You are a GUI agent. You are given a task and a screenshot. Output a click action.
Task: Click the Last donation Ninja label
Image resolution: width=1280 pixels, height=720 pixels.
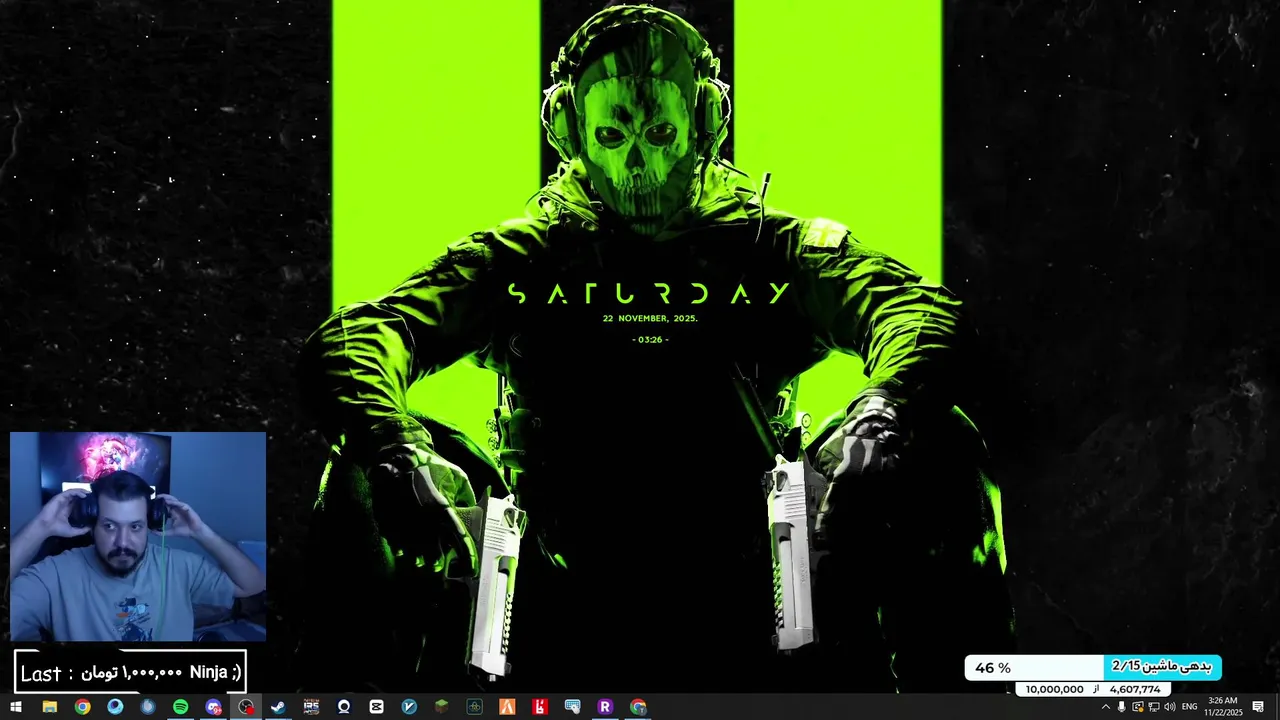tap(130, 673)
